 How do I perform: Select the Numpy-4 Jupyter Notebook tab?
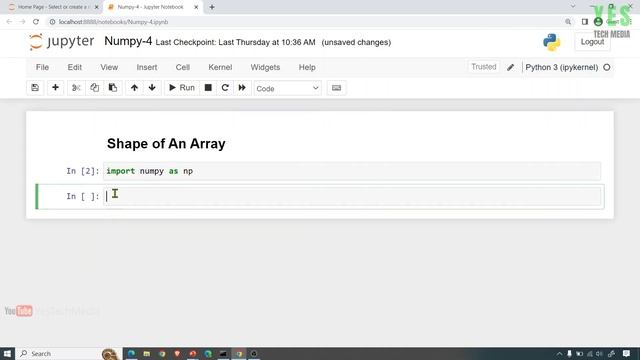pyautogui.click(x=150, y=7)
